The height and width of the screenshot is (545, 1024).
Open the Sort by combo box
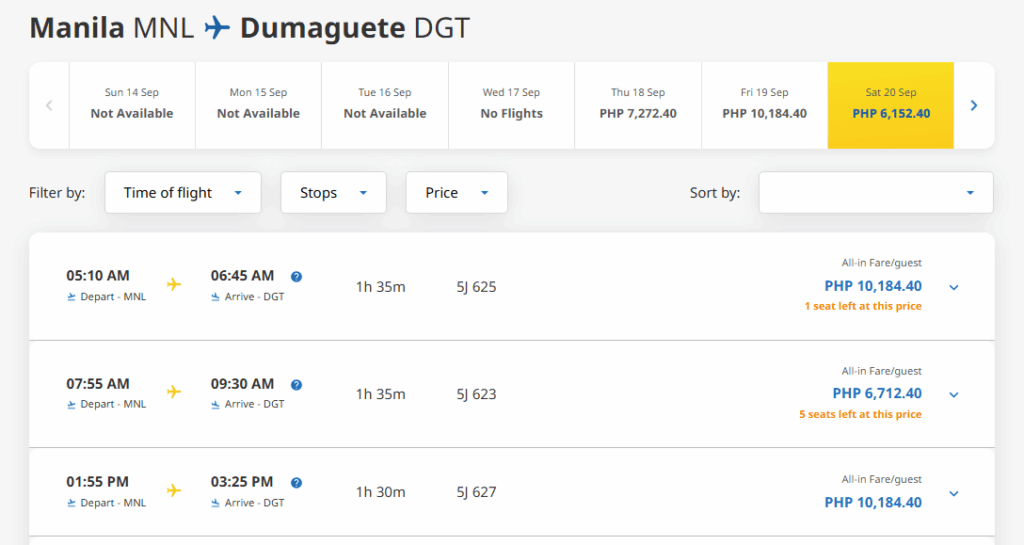coord(875,193)
